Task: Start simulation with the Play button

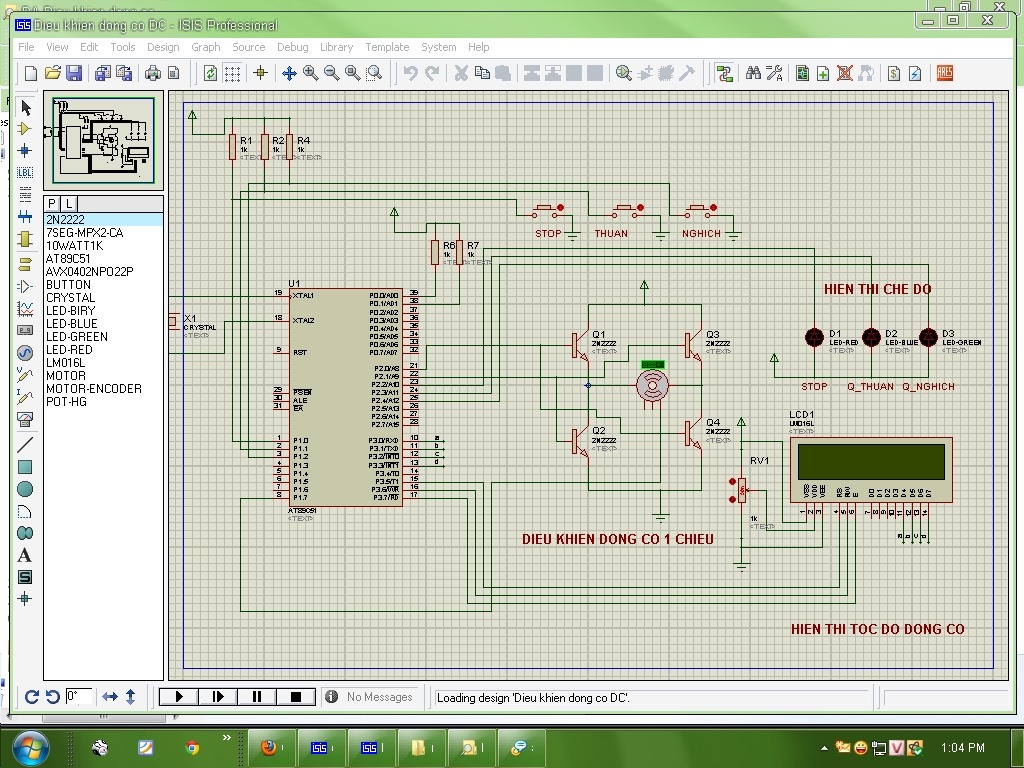Action: 179,697
